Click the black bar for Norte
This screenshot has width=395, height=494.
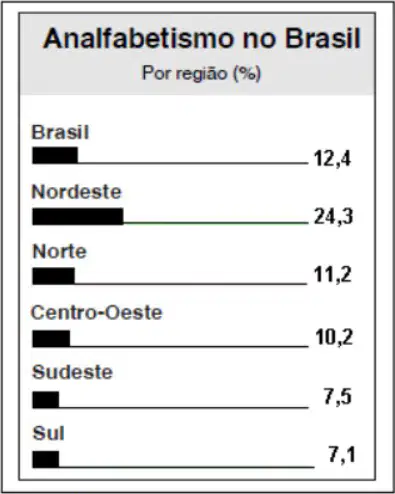[x=54, y=276]
